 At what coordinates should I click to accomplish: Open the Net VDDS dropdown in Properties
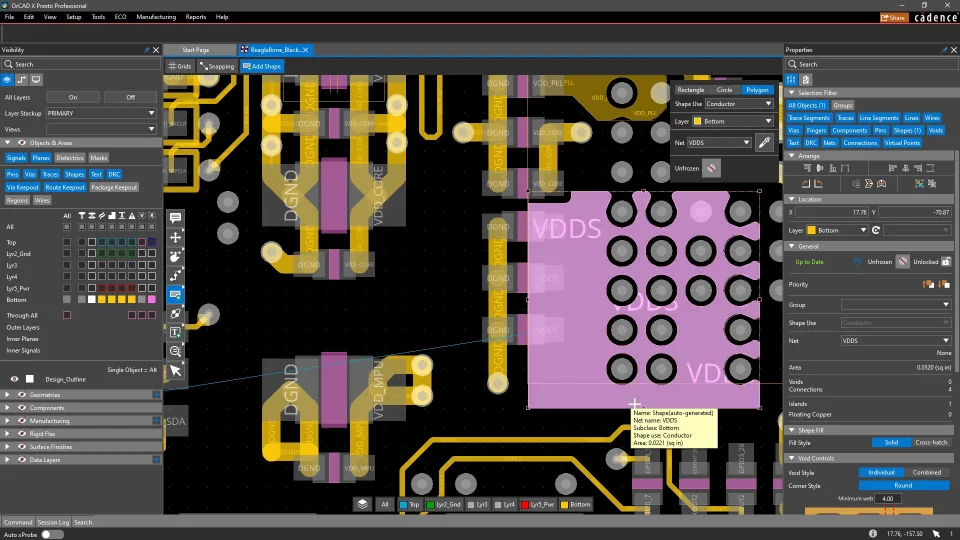pyautogui.click(x=896, y=340)
